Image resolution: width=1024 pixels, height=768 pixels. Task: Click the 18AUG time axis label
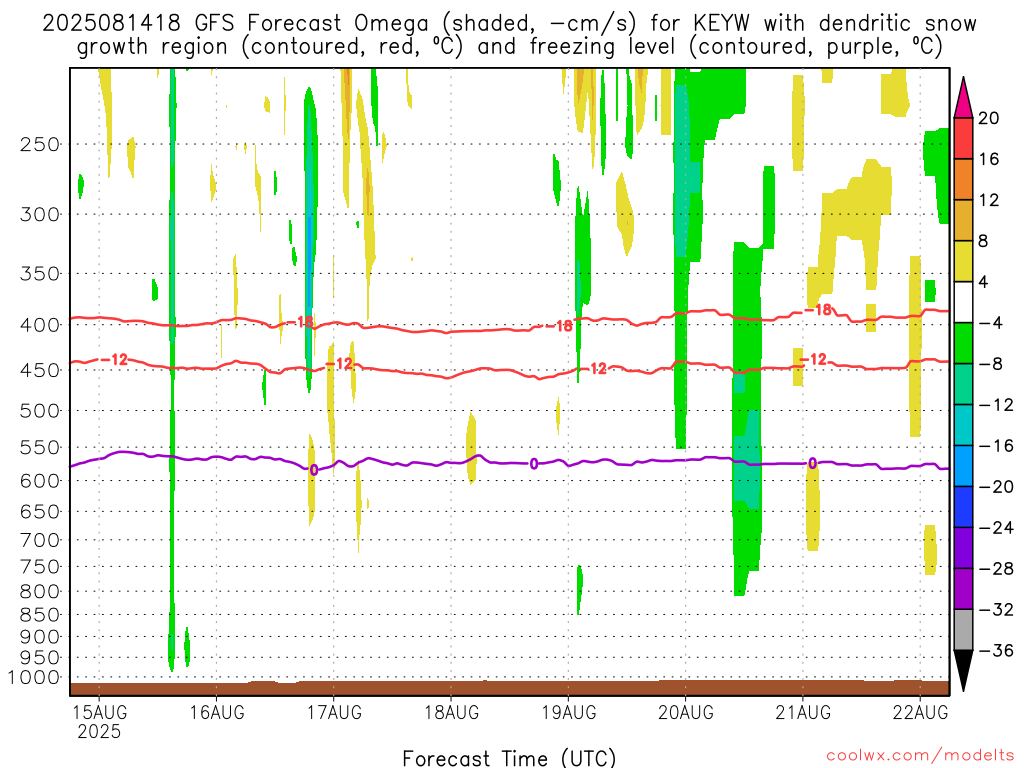[451, 712]
